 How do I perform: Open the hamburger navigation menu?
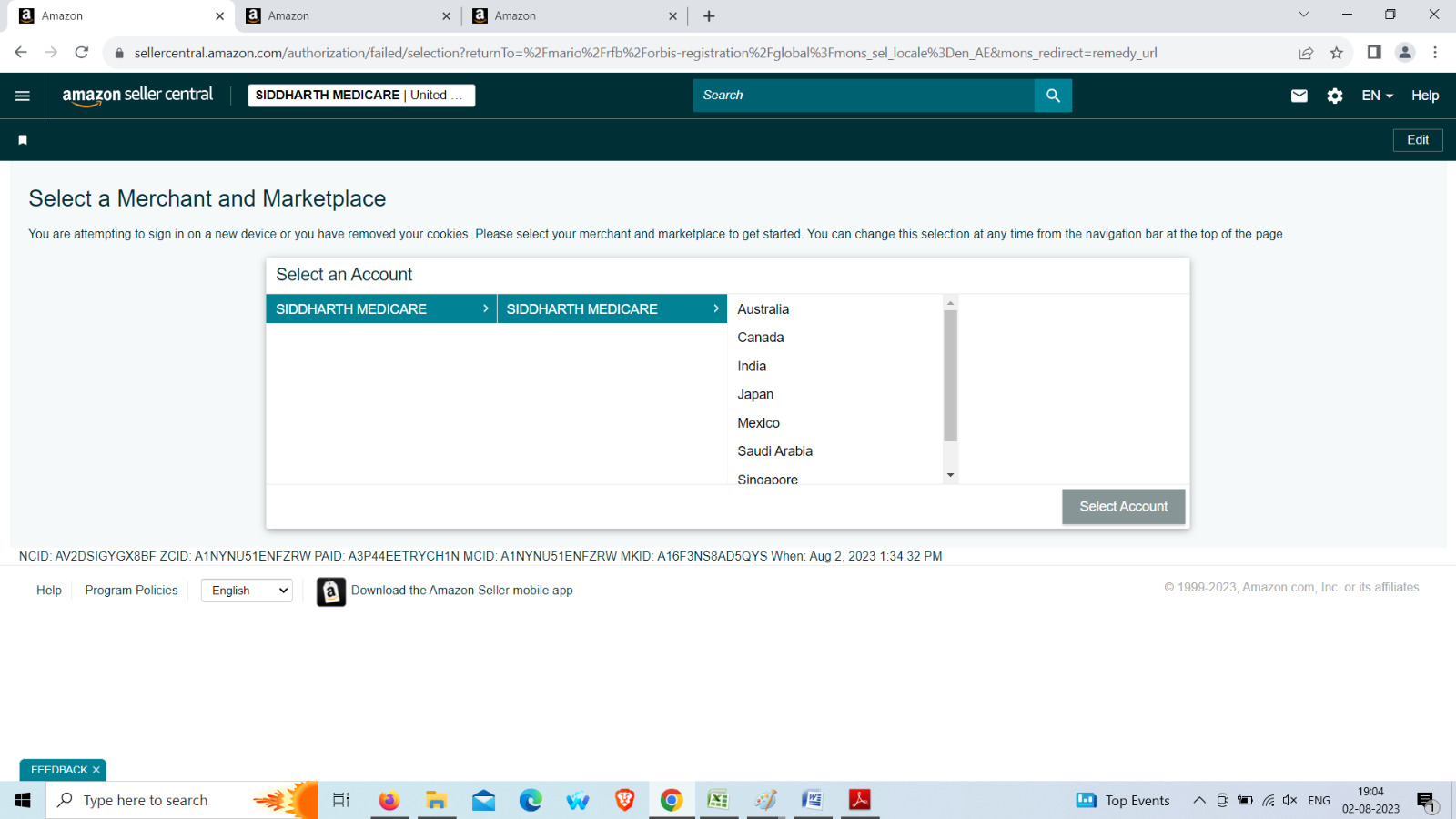23,96
